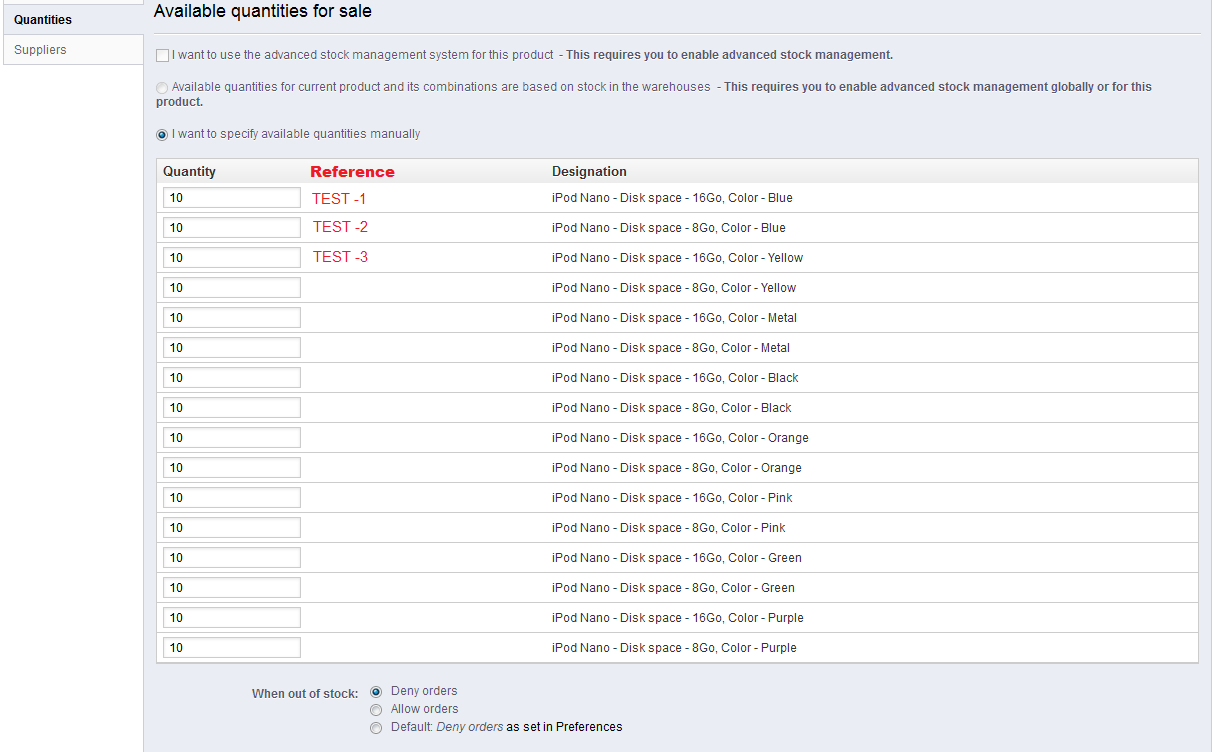The height and width of the screenshot is (752, 1214).
Task: Select Default Deny orders from Preferences option
Action: click(376, 728)
